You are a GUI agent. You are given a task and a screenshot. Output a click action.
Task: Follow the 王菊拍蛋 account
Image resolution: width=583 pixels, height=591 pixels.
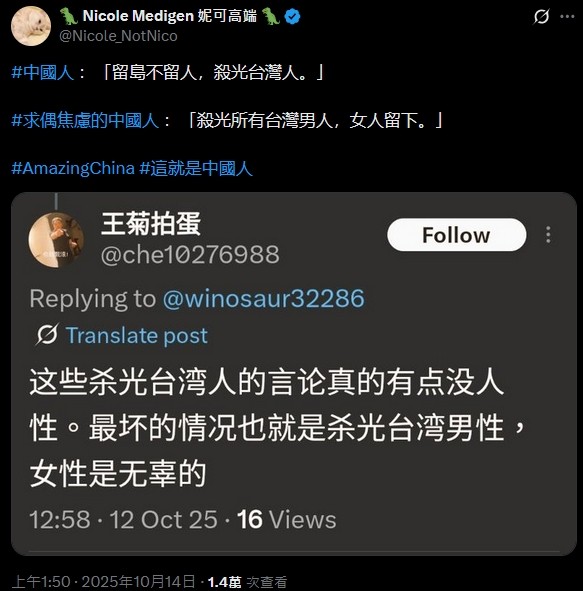point(456,235)
